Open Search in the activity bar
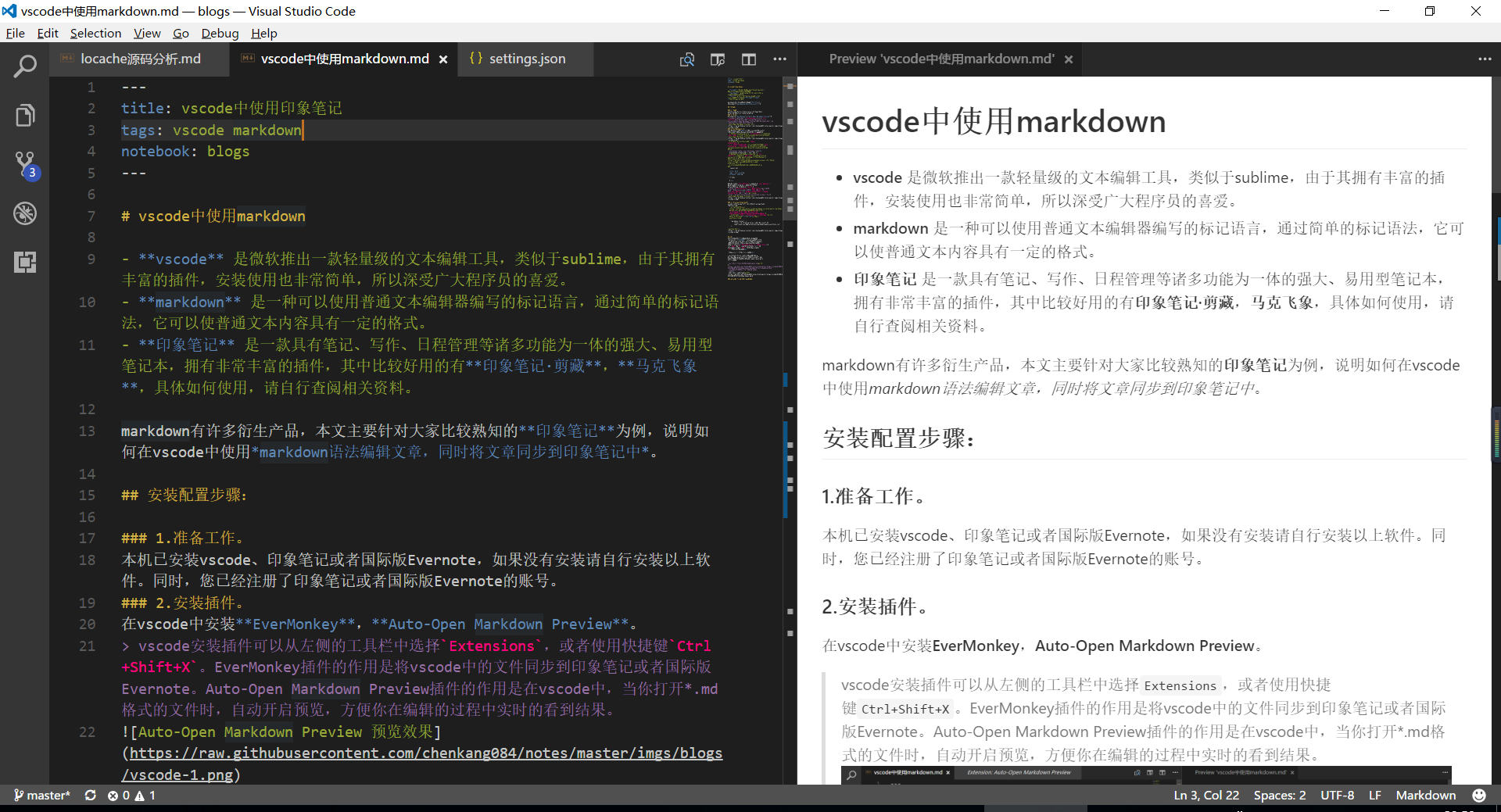 pos(26,66)
